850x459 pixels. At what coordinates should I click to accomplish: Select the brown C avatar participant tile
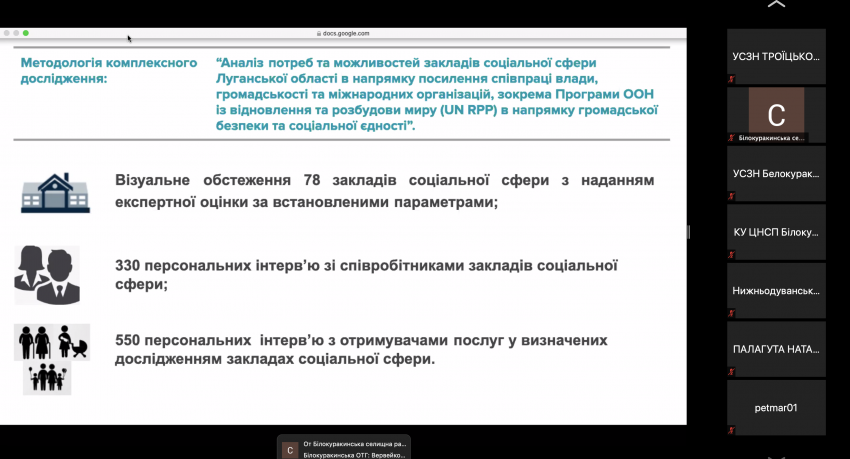(x=776, y=115)
